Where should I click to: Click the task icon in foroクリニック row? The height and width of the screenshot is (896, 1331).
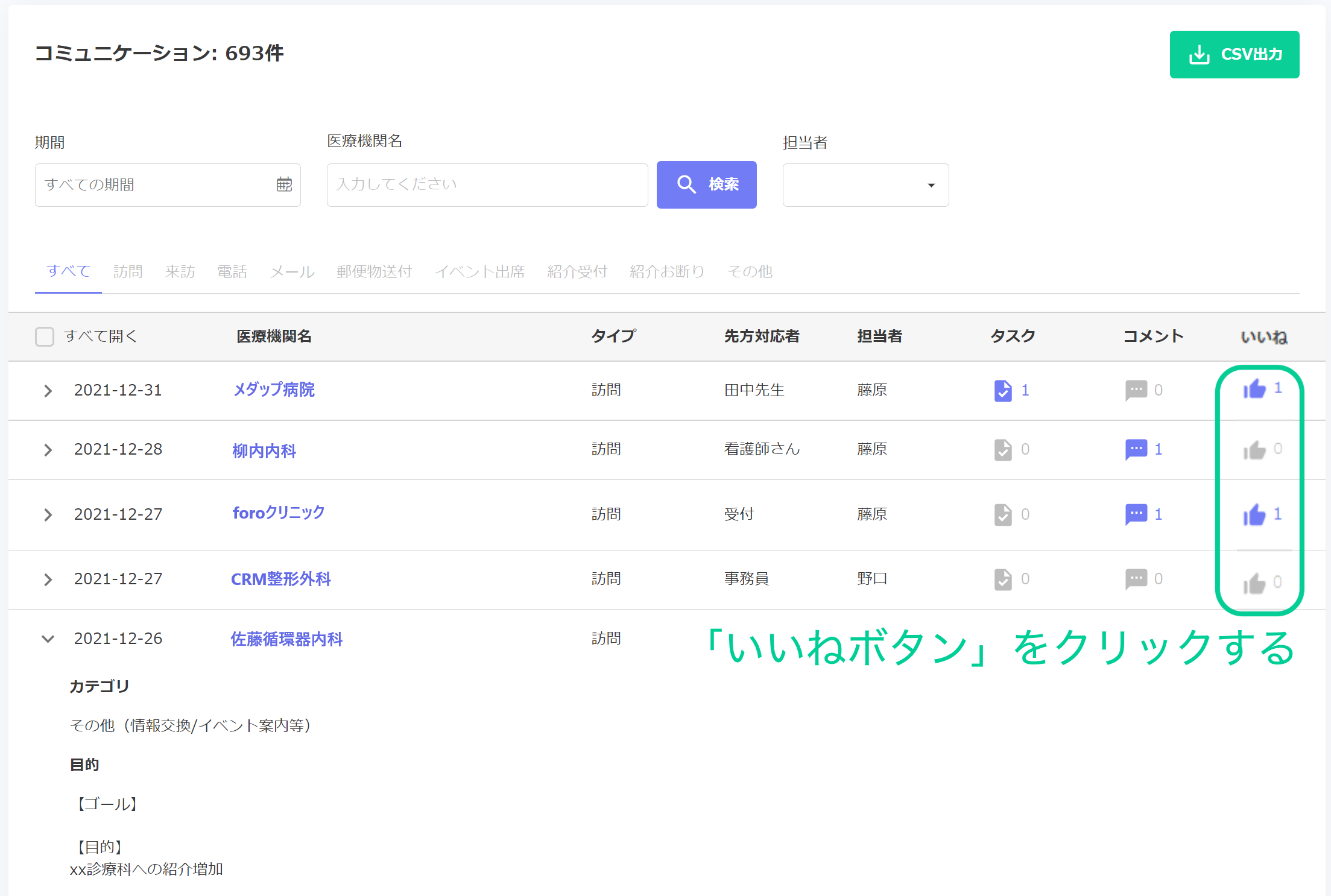tap(1003, 515)
